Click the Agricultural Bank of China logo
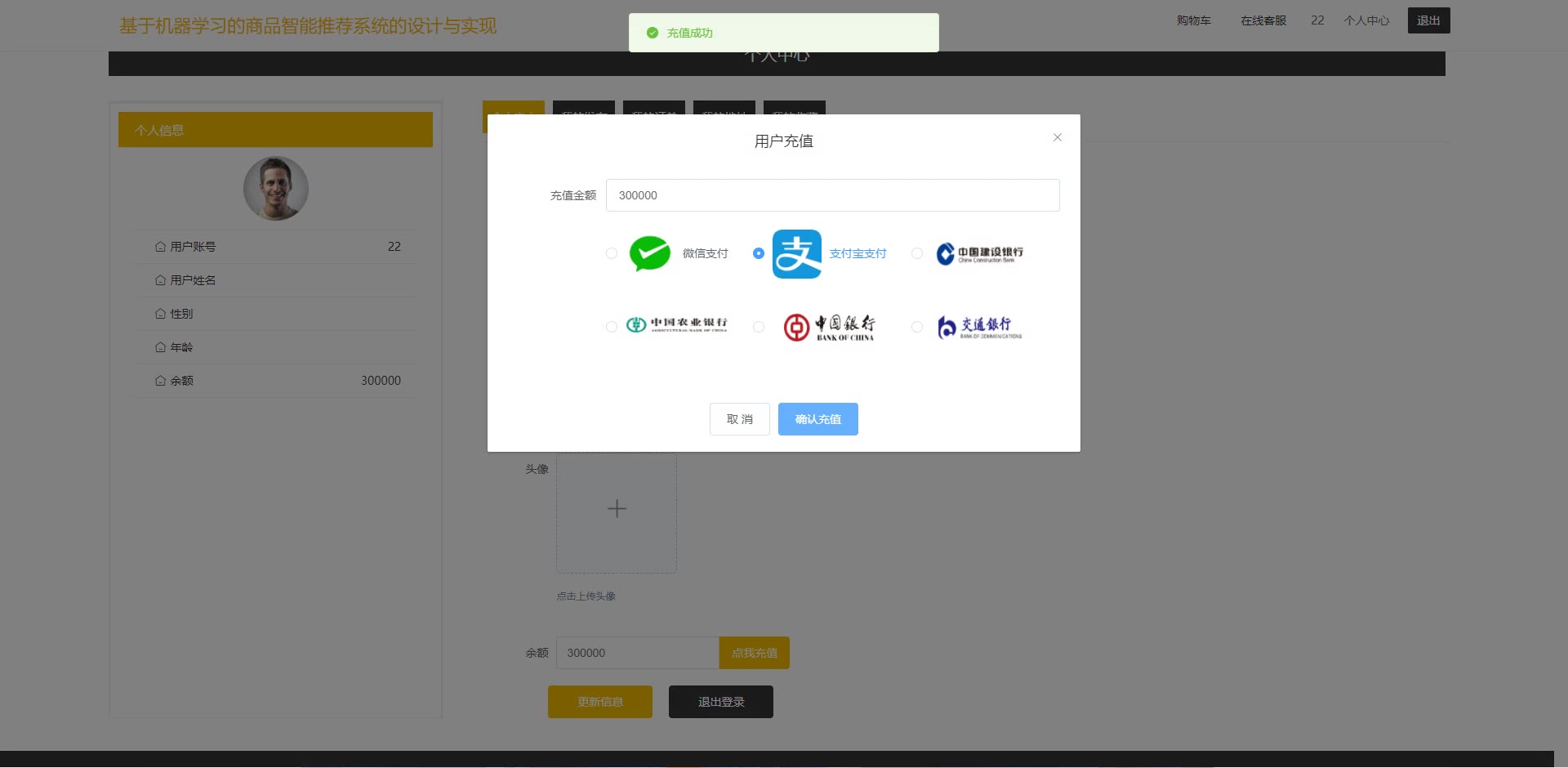The width and height of the screenshot is (1568, 768). [x=676, y=325]
